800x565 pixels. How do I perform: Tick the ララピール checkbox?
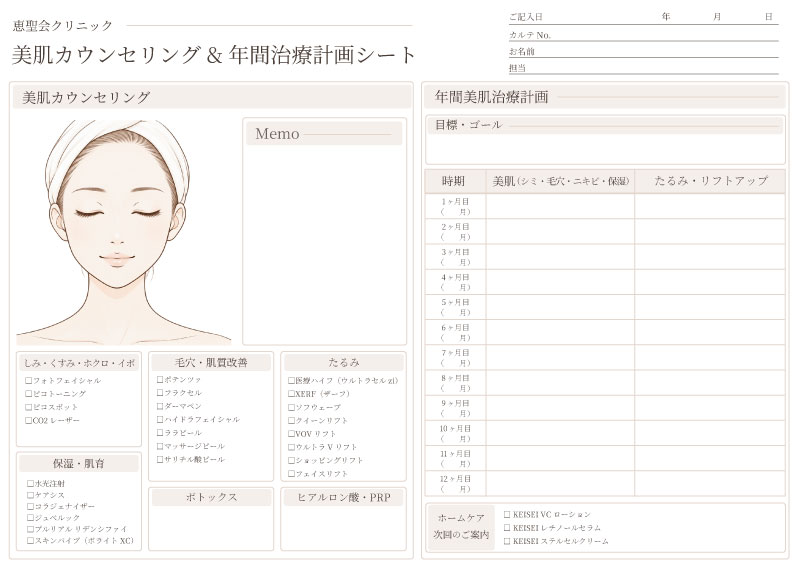pos(160,433)
